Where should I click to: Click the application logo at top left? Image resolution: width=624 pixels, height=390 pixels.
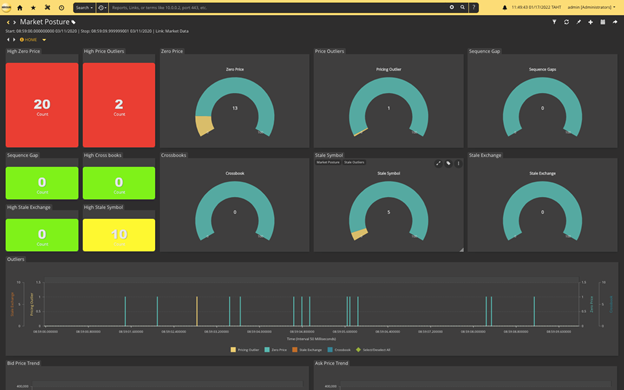pyautogui.click(x=6, y=8)
